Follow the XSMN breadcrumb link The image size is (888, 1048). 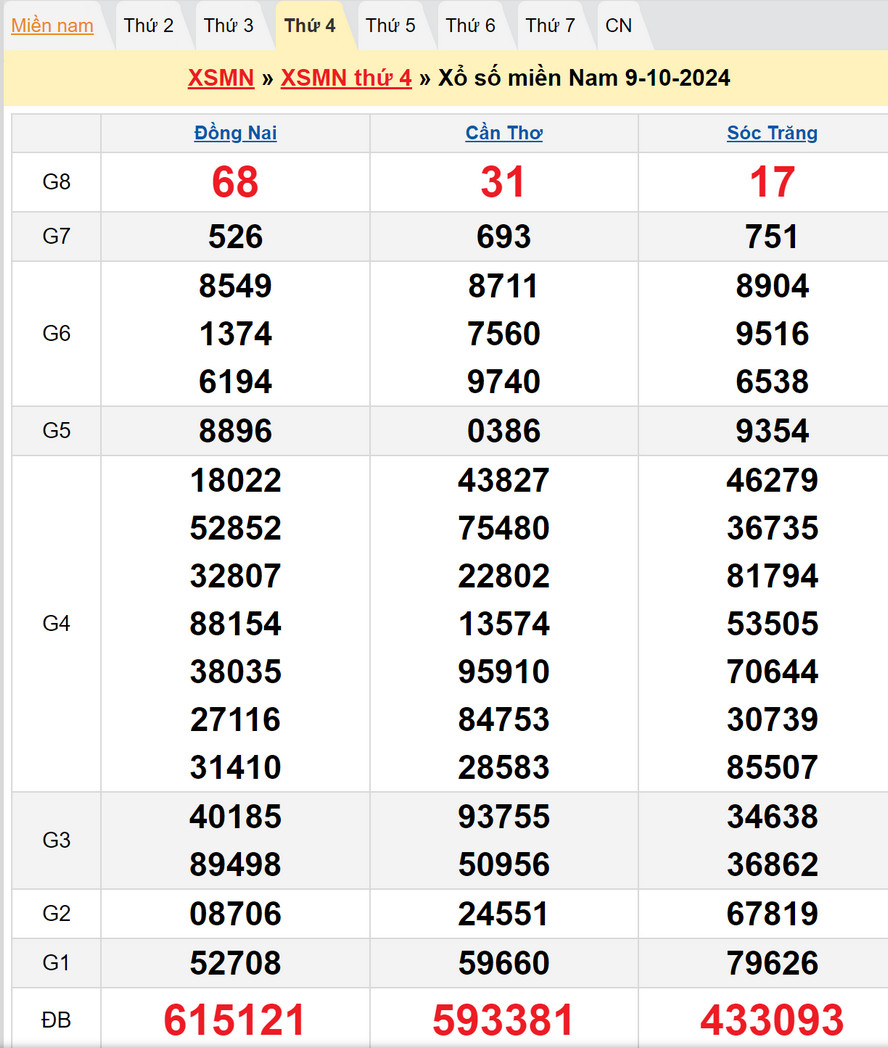[x=221, y=78]
